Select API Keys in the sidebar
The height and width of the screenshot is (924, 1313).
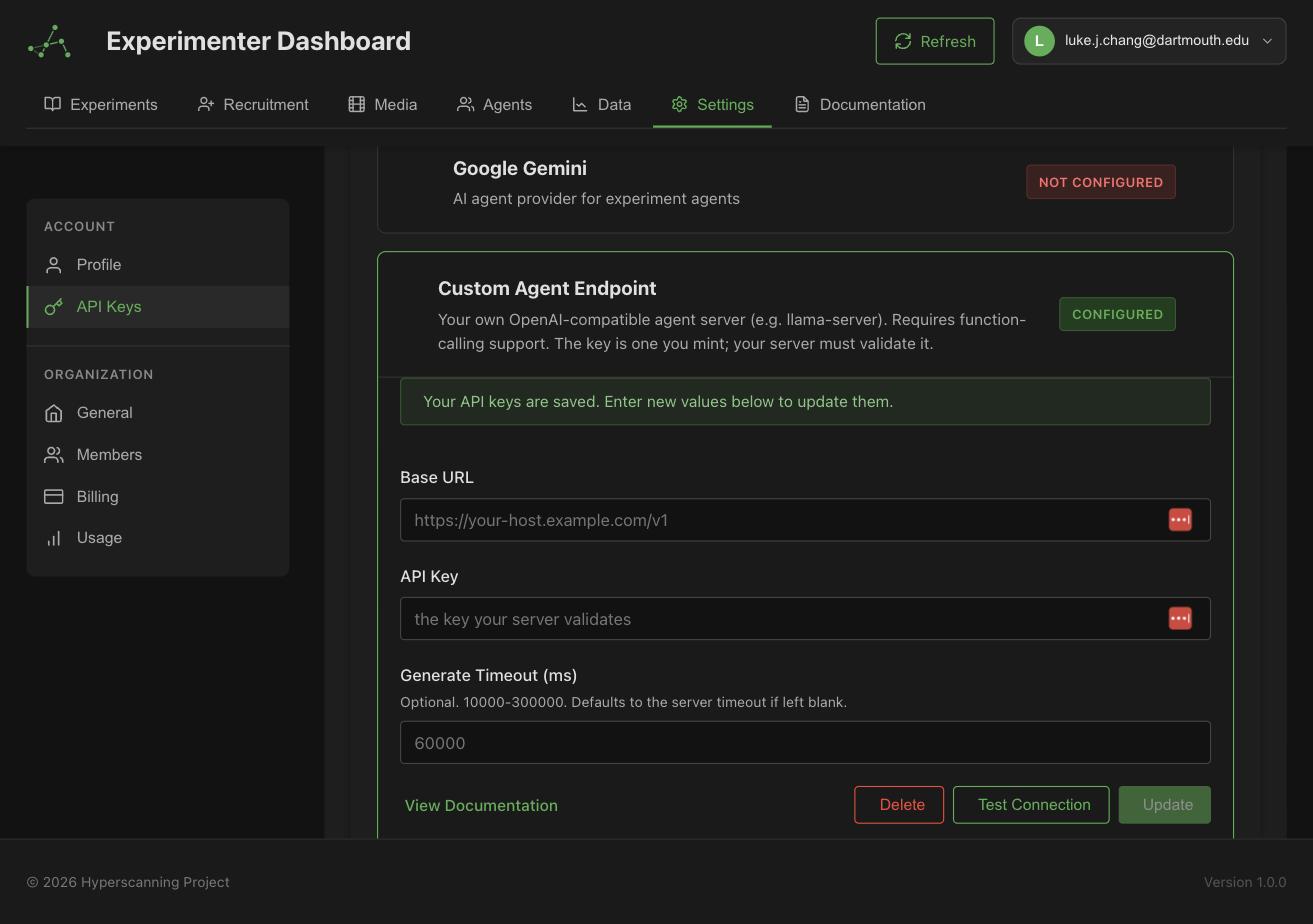click(x=158, y=307)
